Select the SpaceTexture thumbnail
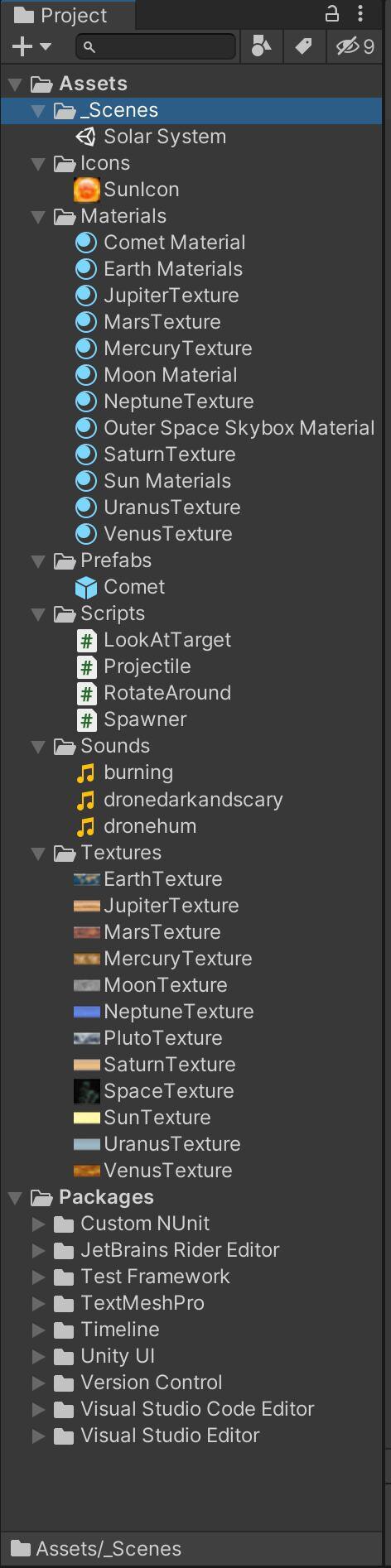This screenshot has width=391, height=1568. (86, 1091)
